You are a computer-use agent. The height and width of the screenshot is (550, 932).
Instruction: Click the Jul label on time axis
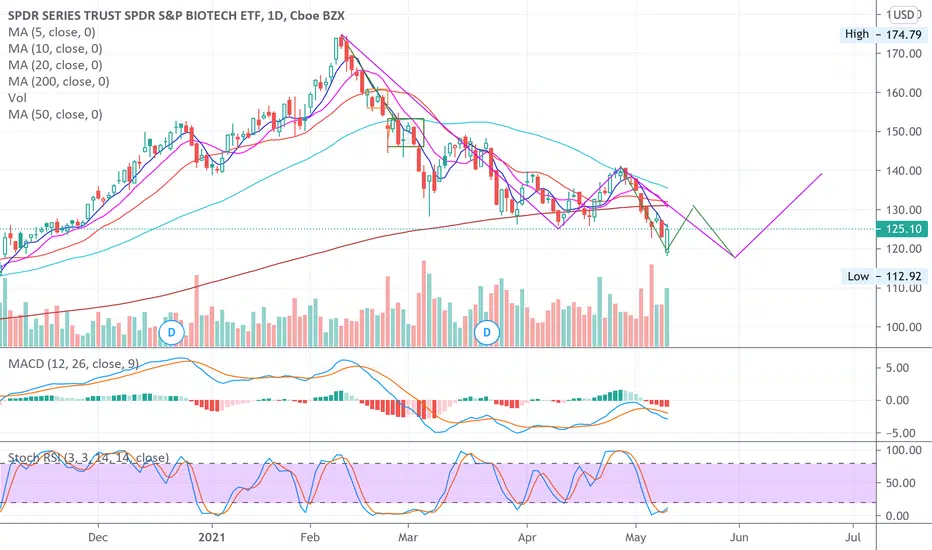click(853, 538)
